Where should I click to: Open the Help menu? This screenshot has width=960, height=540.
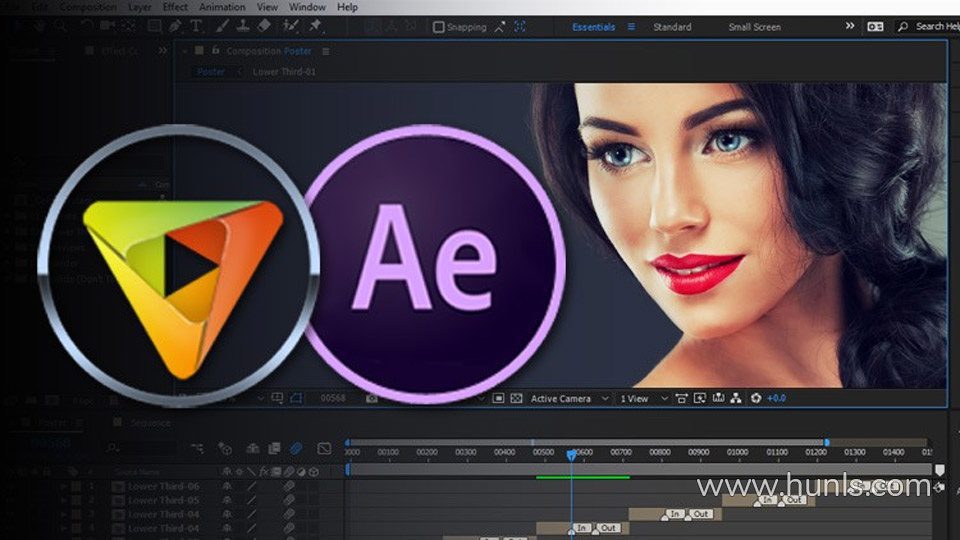click(347, 7)
